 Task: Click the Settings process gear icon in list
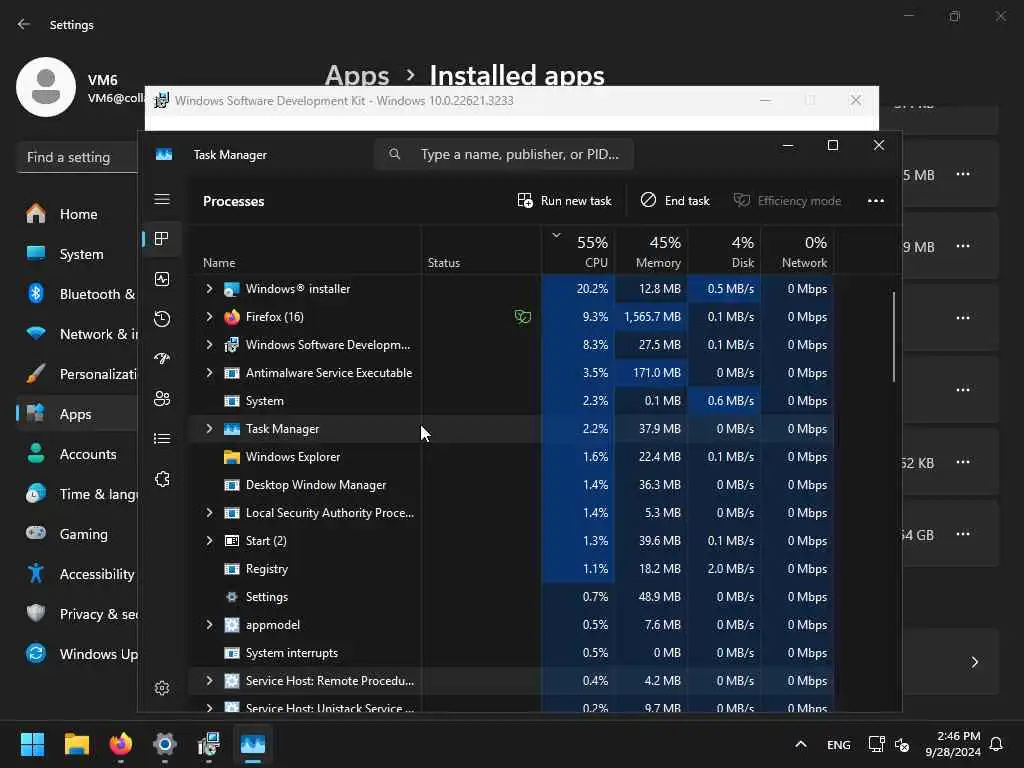(x=232, y=596)
